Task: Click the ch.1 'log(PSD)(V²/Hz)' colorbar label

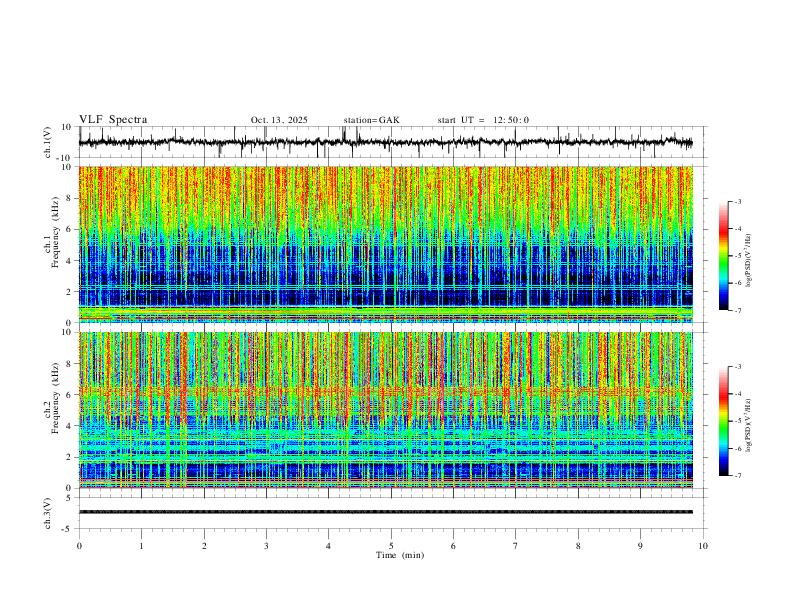Action: tap(748, 261)
